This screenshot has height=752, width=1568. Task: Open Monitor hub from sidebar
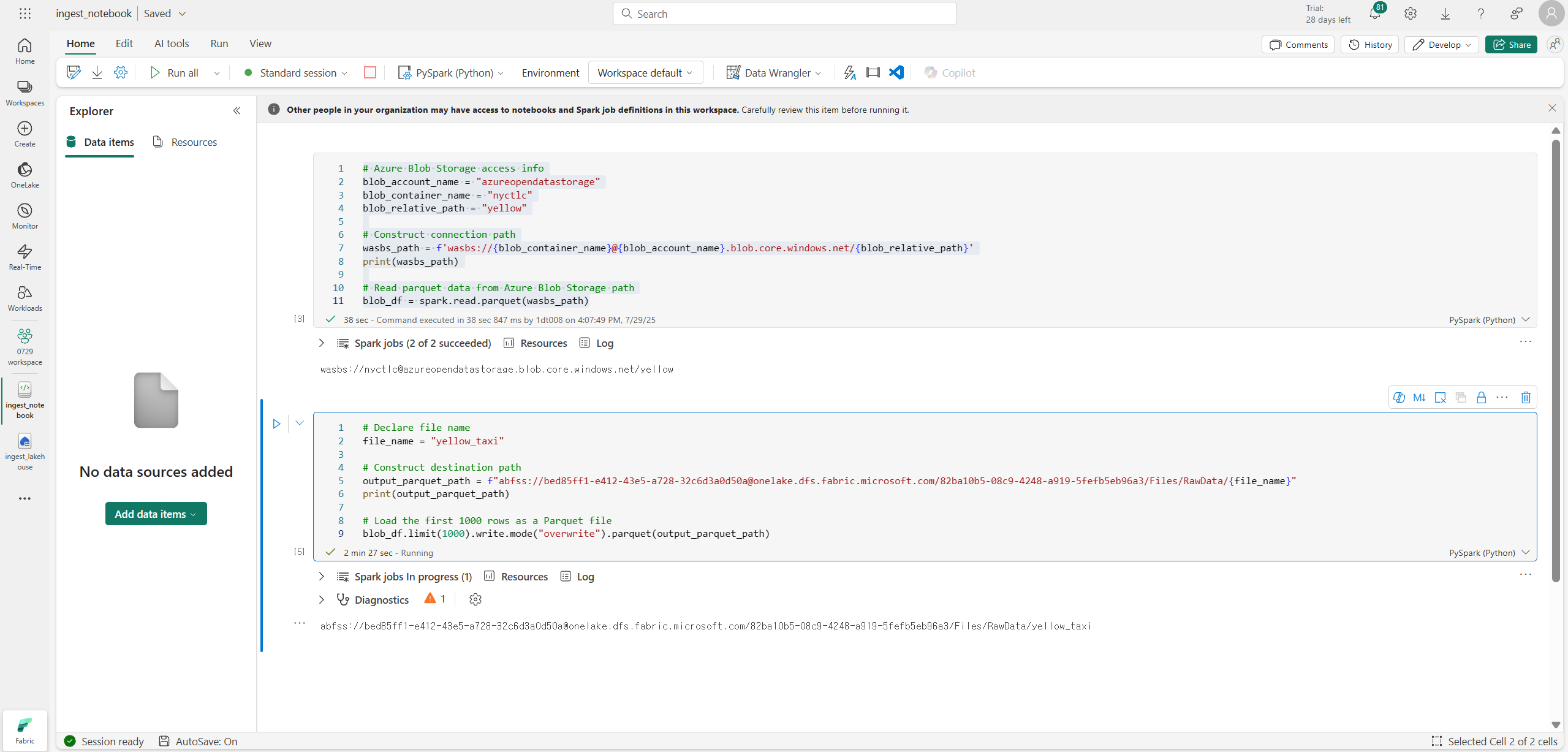coord(25,216)
